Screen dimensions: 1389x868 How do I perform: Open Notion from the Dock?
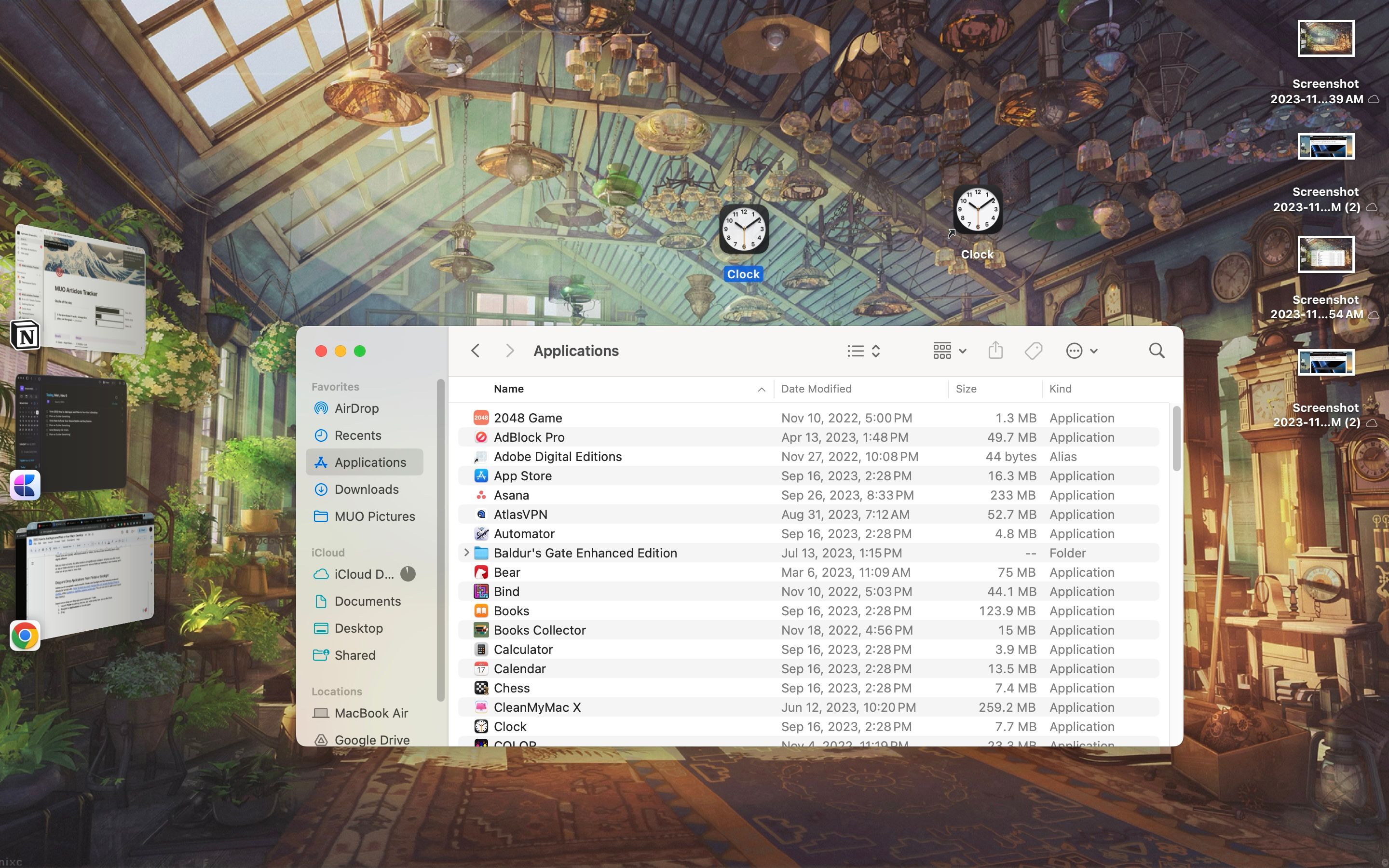coord(25,335)
